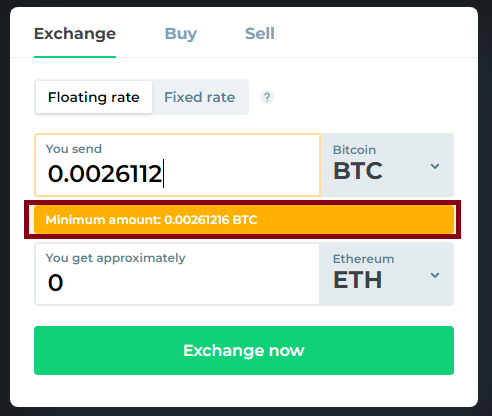The width and height of the screenshot is (492, 416).
Task: Click the Minimum amount 0.00261216 BTC notice
Action: [244, 220]
